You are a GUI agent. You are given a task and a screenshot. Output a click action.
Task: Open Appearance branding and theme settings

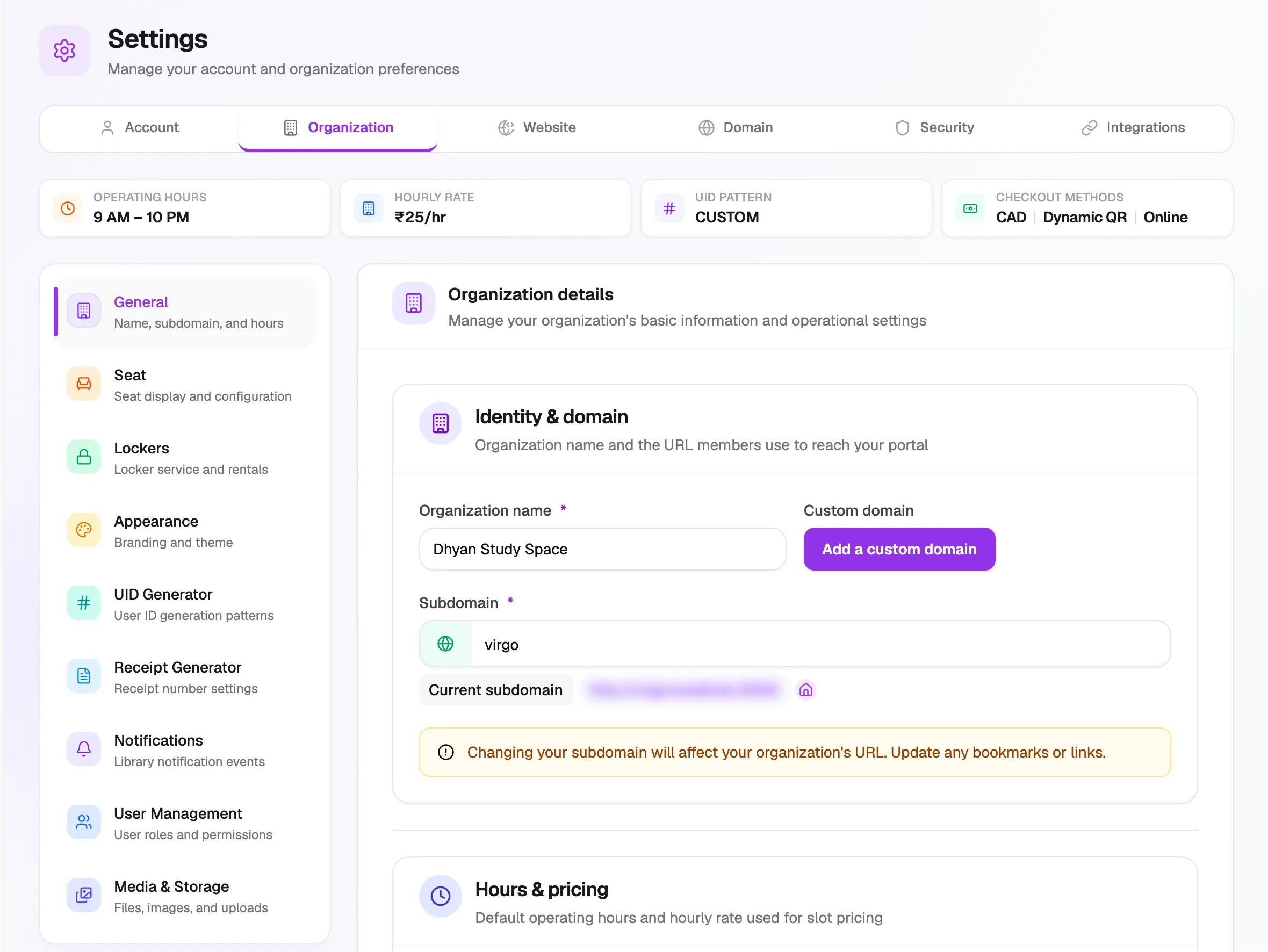[186, 531]
